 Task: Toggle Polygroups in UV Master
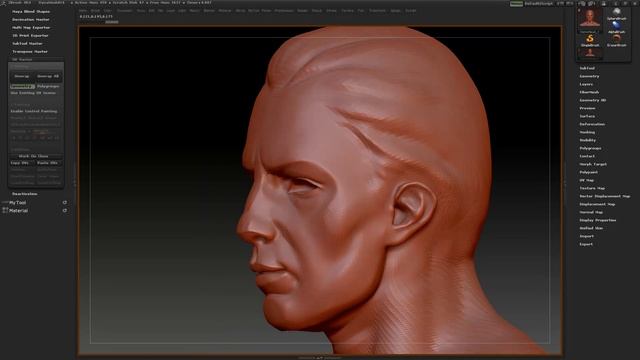tap(48, 87)
